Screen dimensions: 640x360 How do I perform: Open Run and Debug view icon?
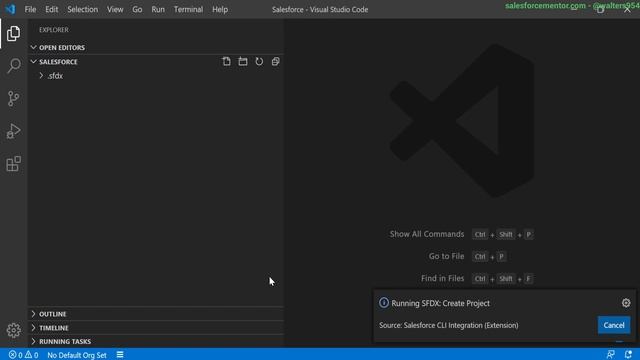pos(13,131)
